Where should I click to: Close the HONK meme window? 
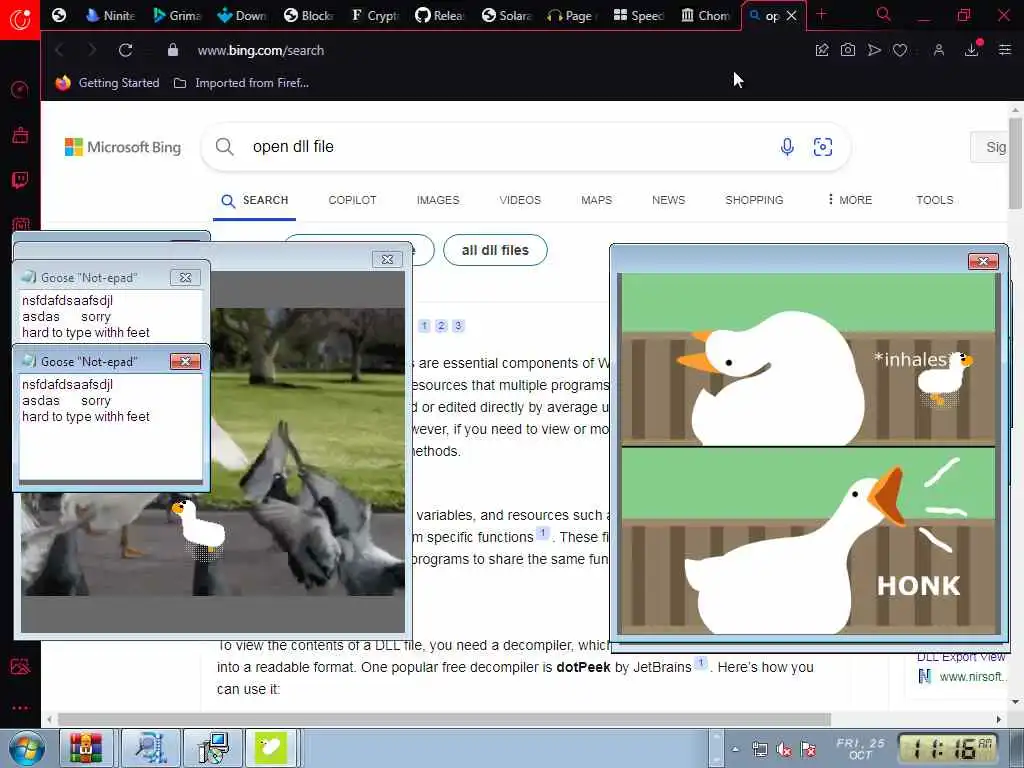click(x=983, y=261)
